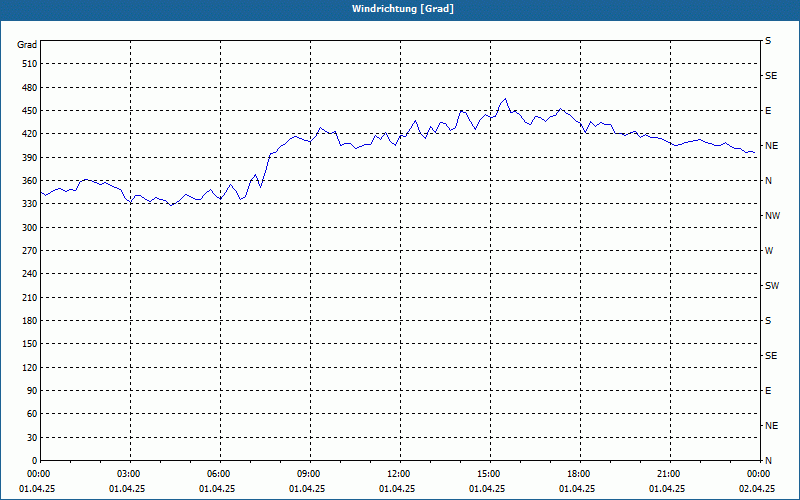Select the 60 degree axis label
Image resolution: width=800 pixels, height=500 pixels.
click(x=32, y=414)
